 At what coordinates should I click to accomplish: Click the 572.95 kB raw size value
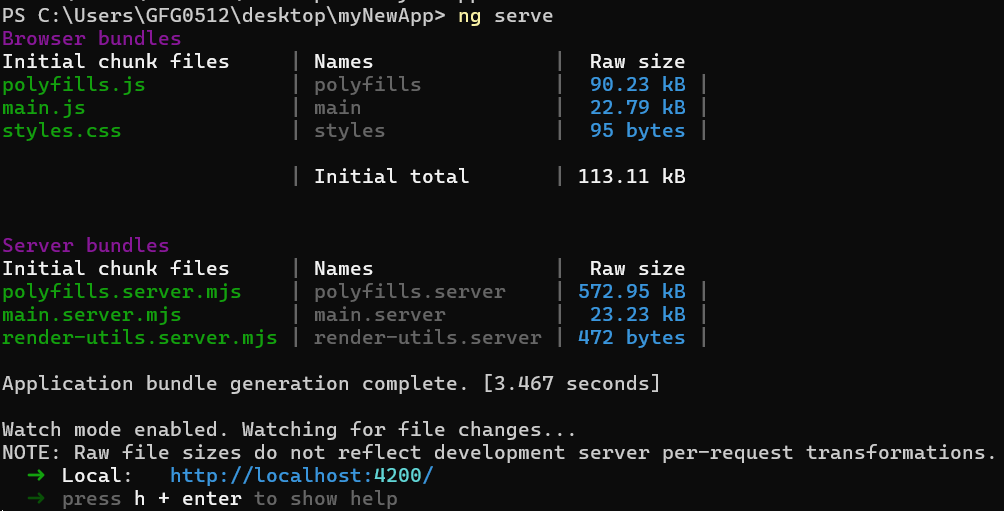[x=632, y=292]
